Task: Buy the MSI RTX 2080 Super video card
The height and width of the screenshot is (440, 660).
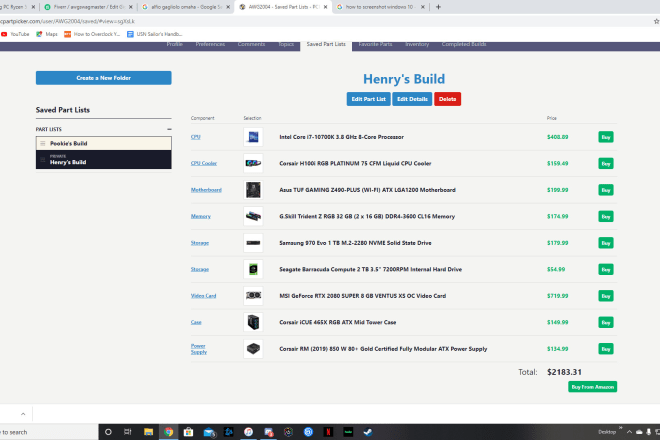Action: pos(606,296)
